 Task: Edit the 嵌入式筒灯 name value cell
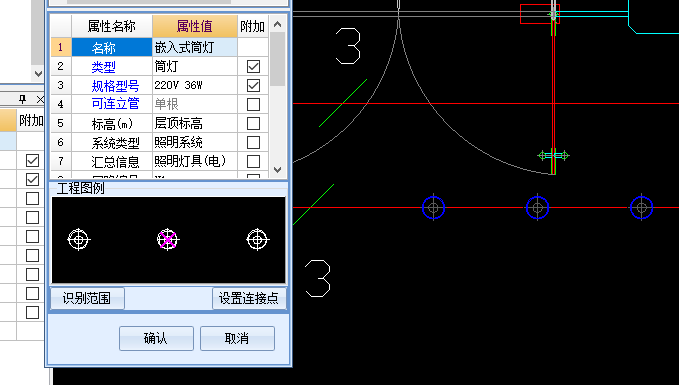[x=195, y=47]
